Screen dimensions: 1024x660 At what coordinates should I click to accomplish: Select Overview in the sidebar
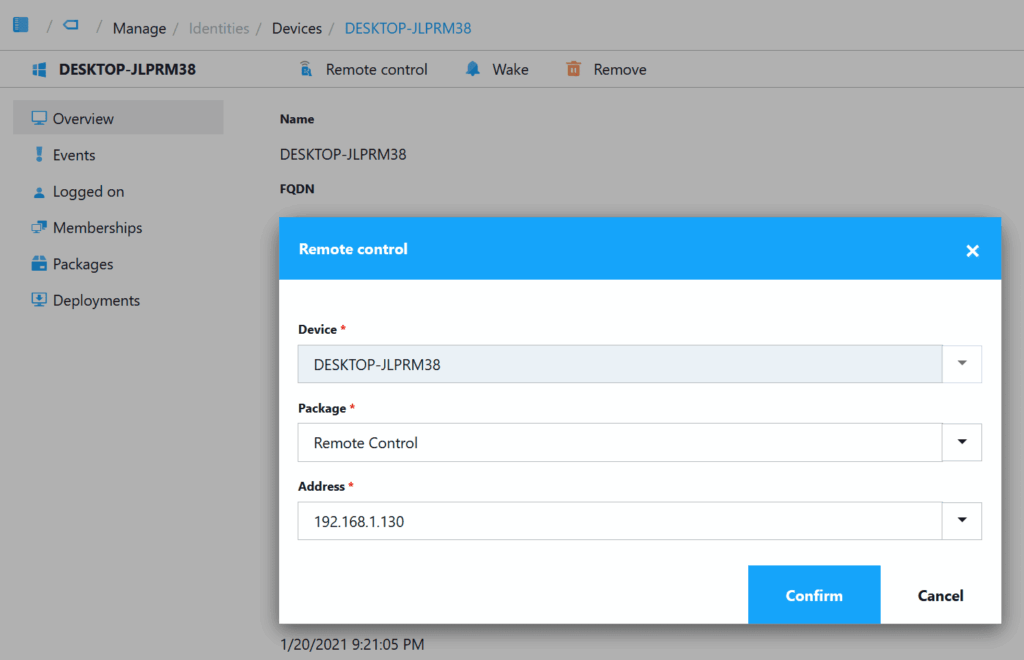click(x=83, y=119)
